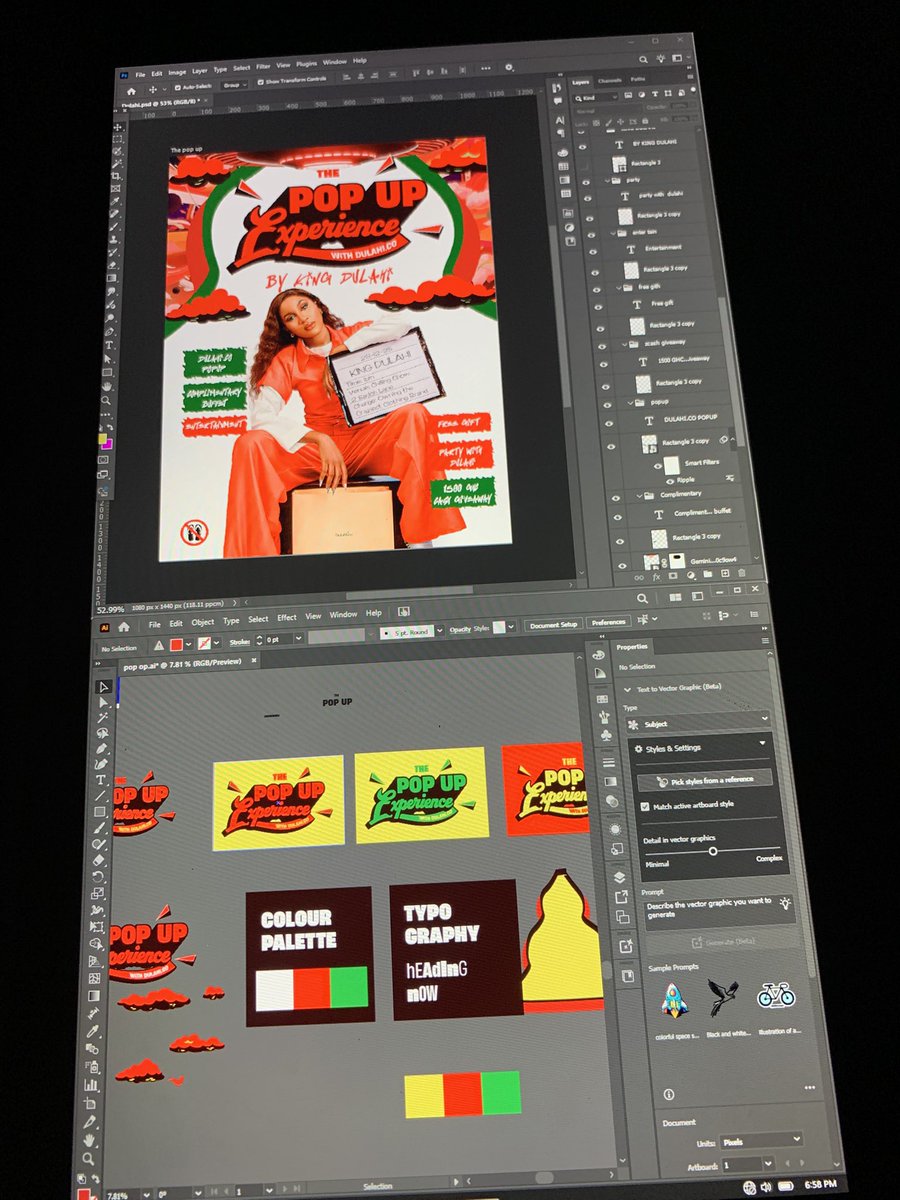Open Illustrator's Layers panel icon

pyautogui.click(x=620, y=877)
